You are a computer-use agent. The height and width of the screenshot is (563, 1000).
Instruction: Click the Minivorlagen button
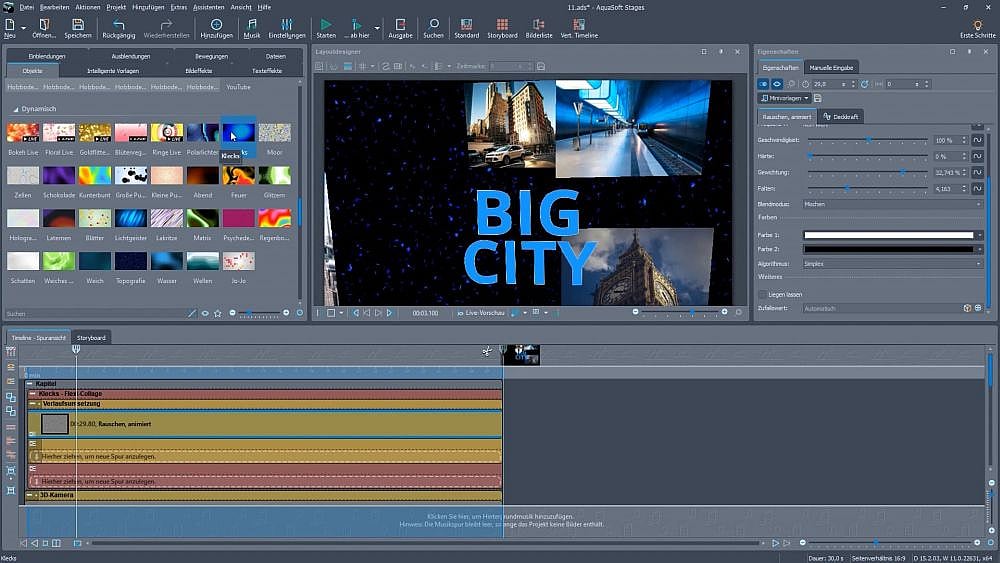784,98
